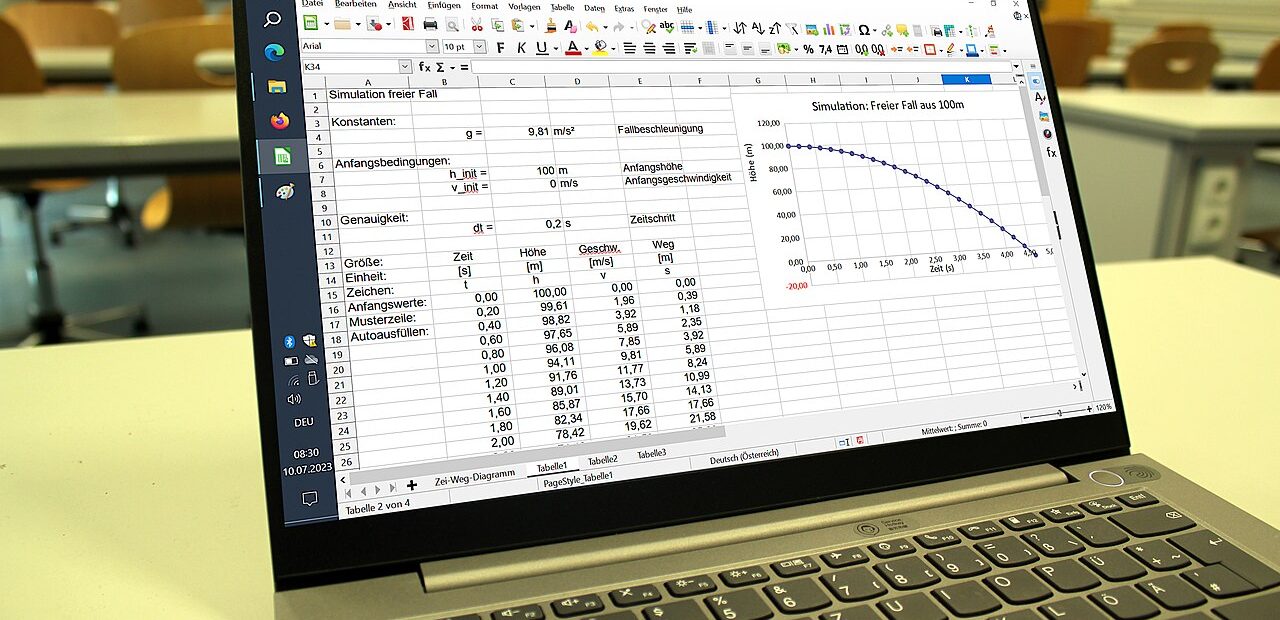1280x620 pixels.
Task: Click the zoom slider in status bar
Action: (x=1060, y=411)
